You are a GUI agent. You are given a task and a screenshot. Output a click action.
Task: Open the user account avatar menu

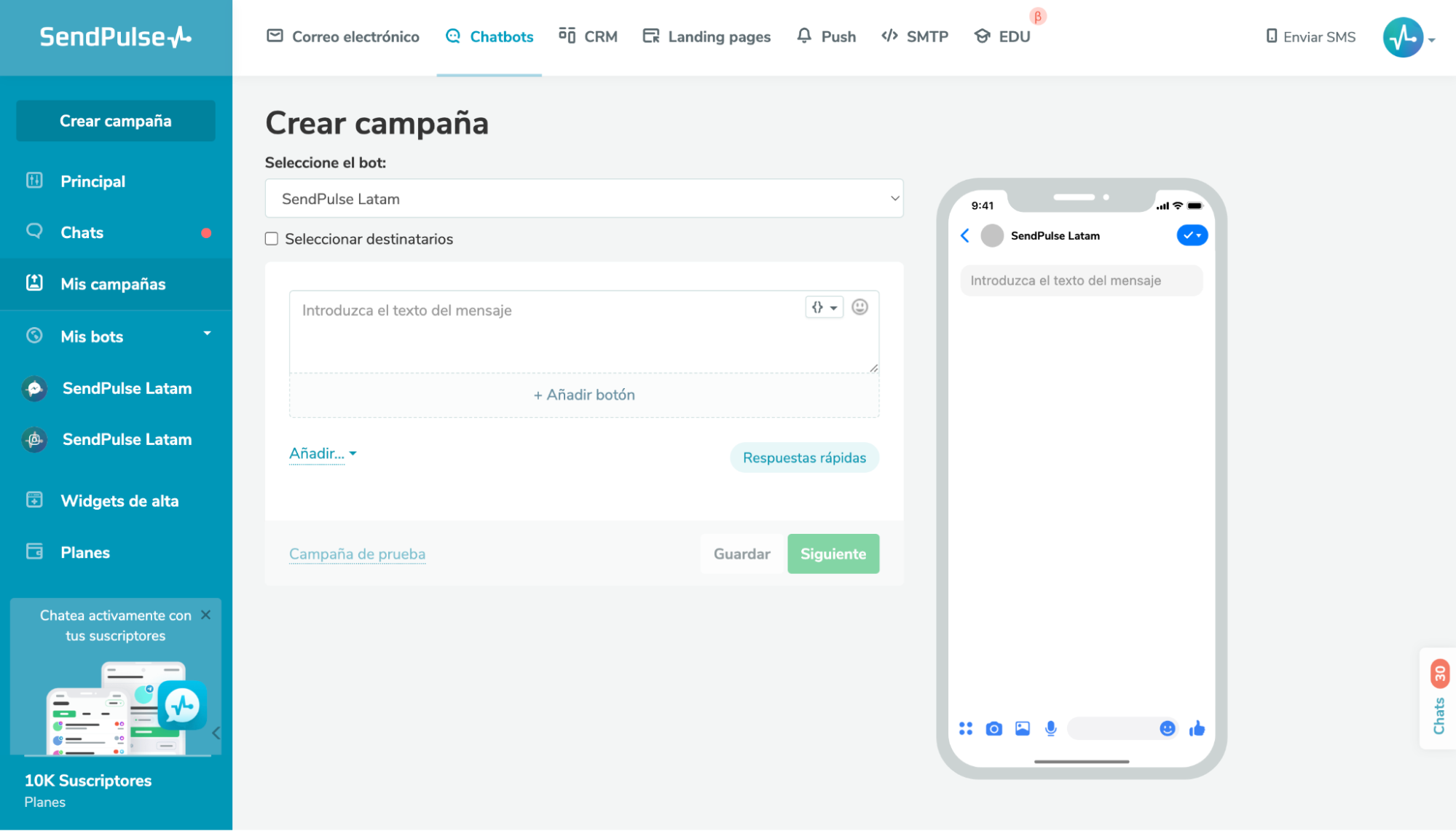click(x=1403, y=37)
